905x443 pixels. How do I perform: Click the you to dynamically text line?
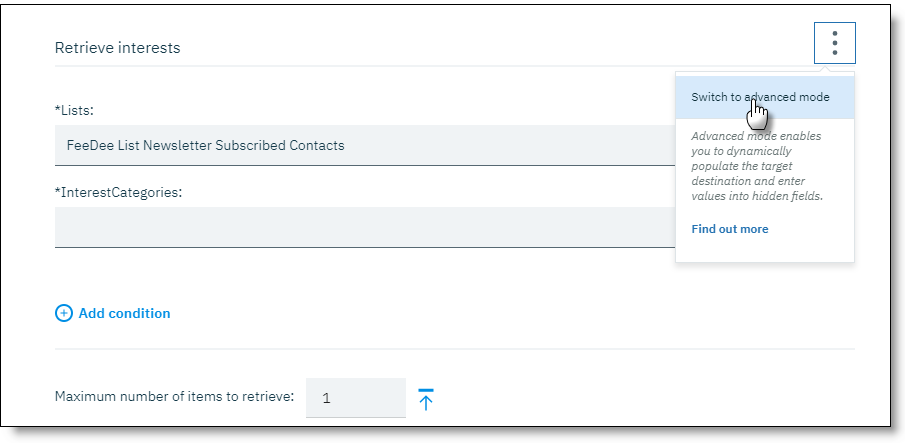point(740,151)
